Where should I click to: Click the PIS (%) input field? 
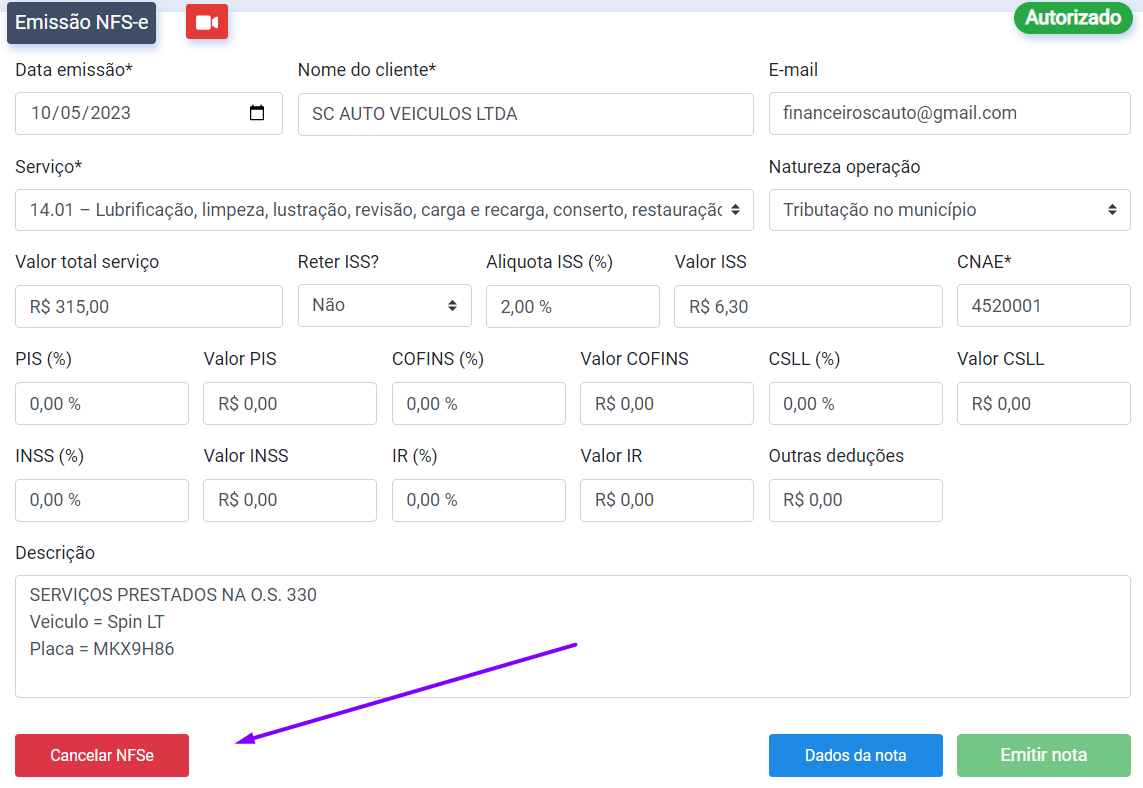(102, 404)
